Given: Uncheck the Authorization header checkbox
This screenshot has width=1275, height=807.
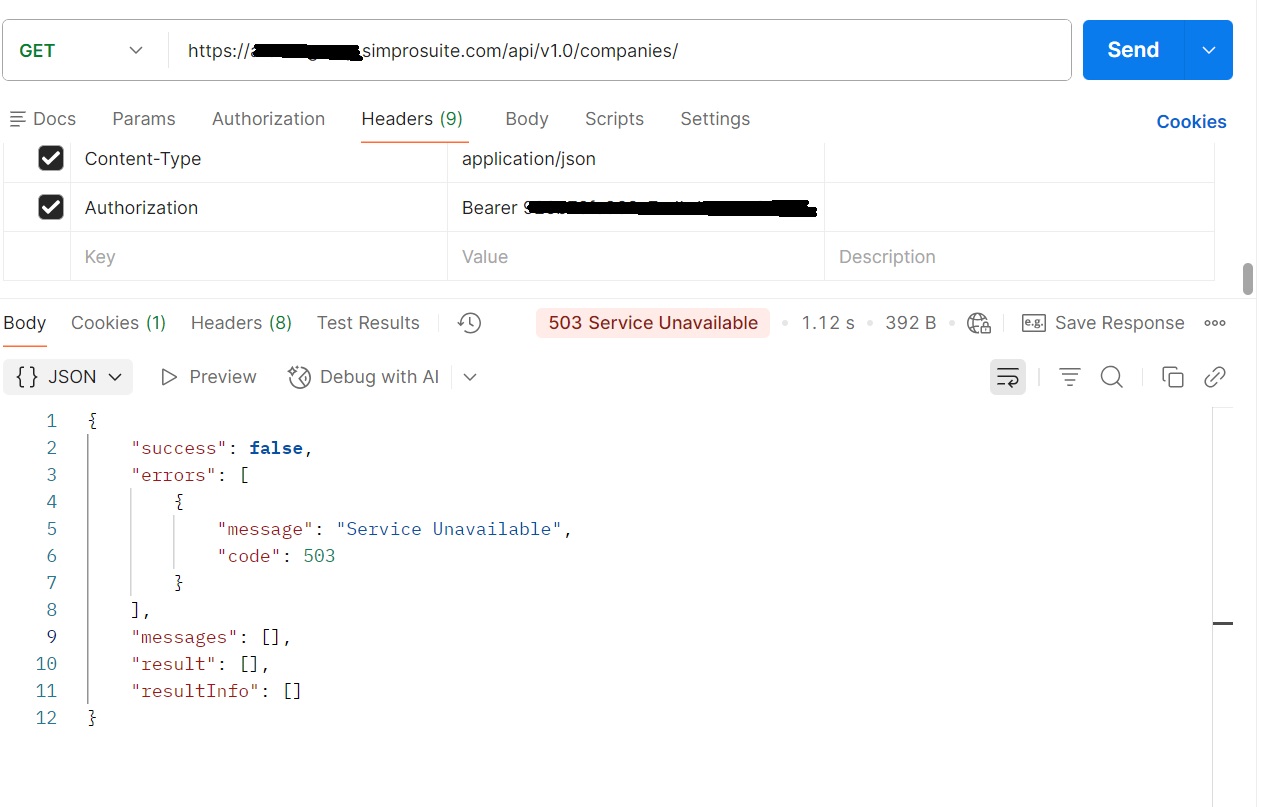Looking at the screenshot, I should (x=51, y=207).
